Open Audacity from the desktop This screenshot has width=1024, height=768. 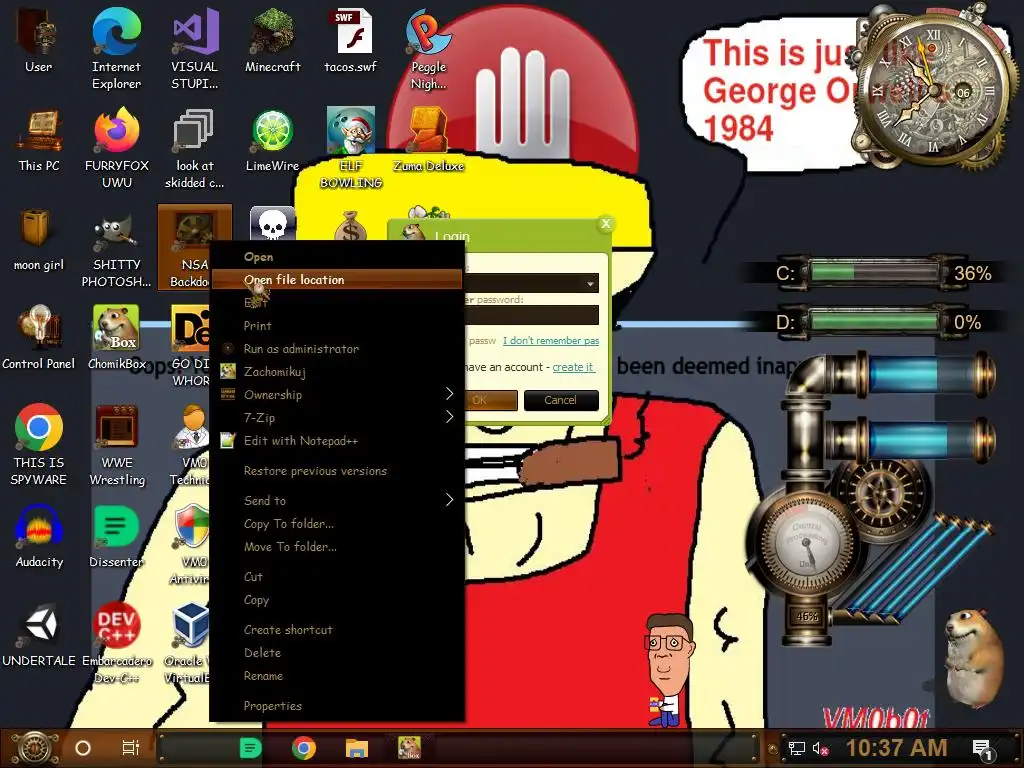coord(39,536)
